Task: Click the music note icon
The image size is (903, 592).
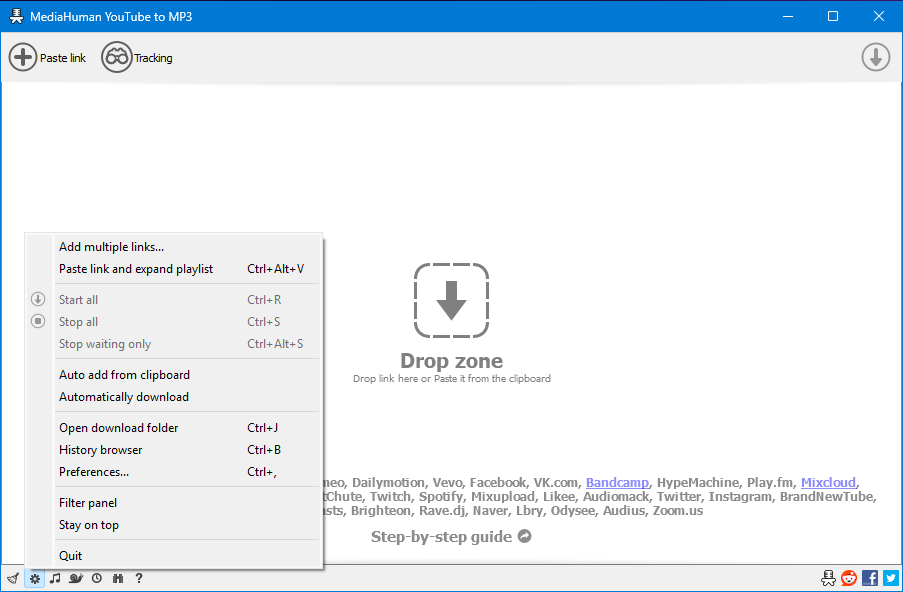Action: (55, 578)
